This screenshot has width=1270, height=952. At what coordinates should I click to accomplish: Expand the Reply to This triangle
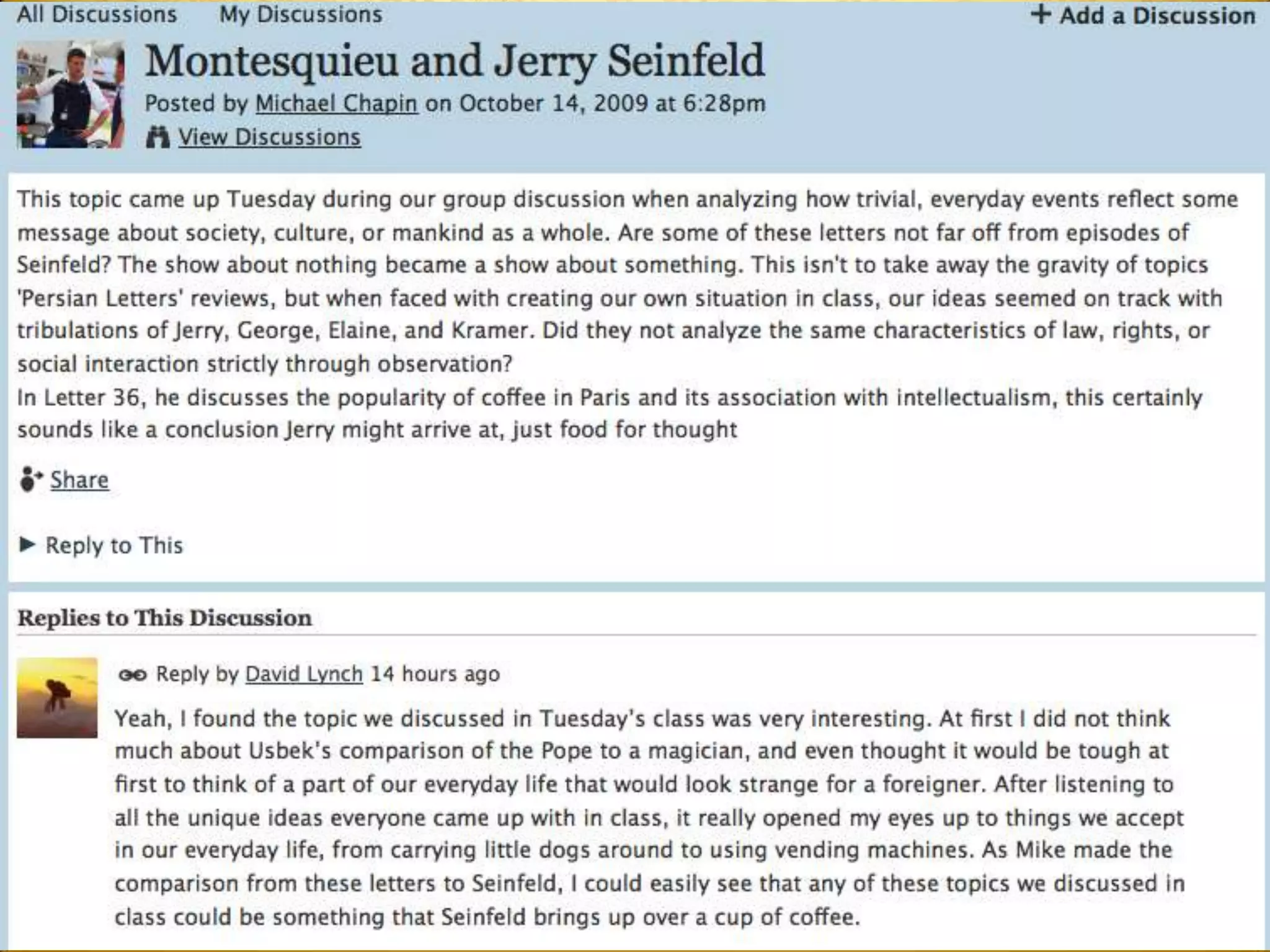pos(27,545)
